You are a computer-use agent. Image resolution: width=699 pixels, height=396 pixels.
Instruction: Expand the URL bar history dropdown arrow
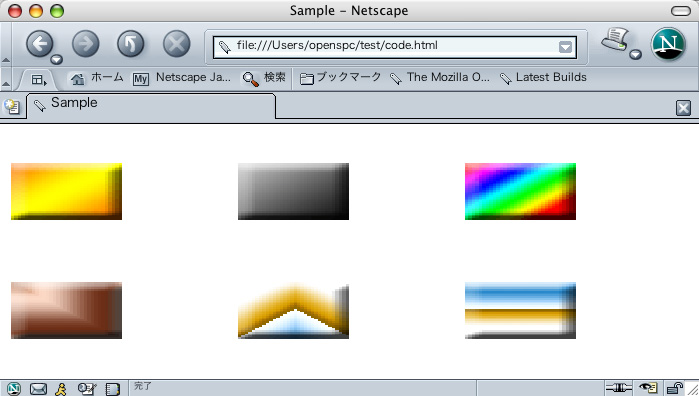(565, 47)
